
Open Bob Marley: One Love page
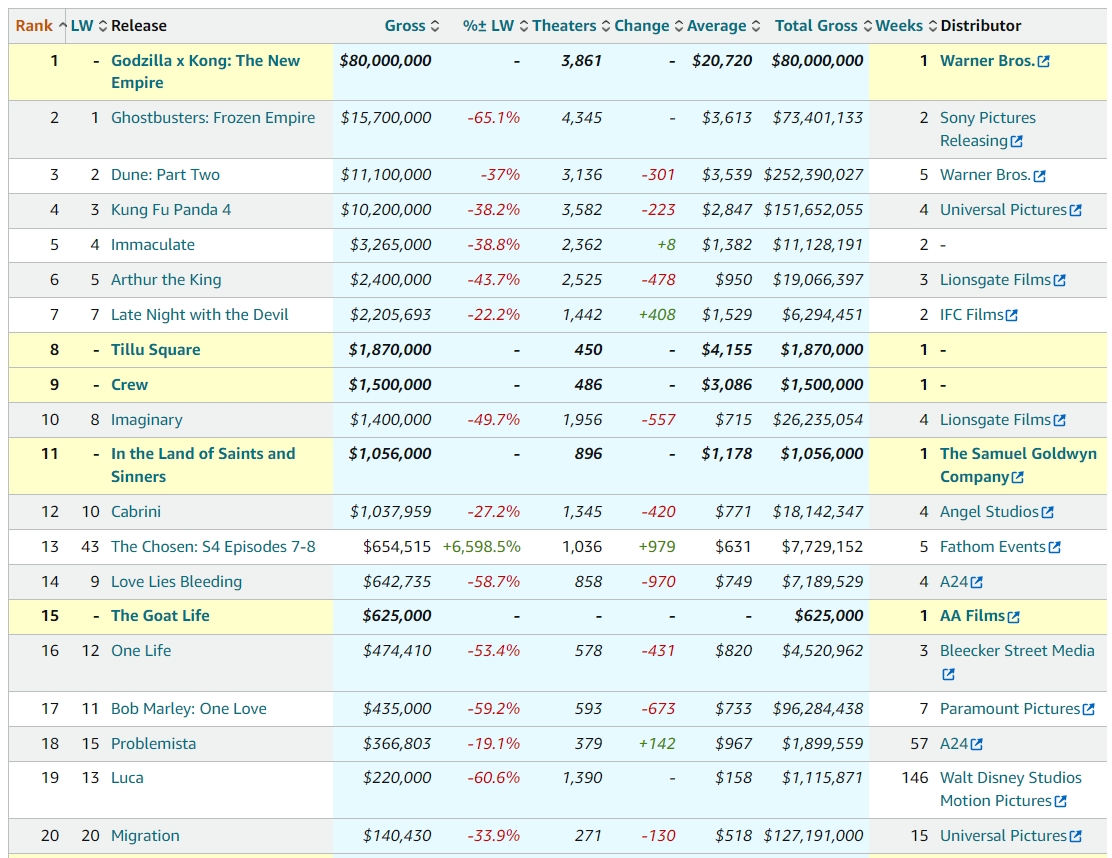pos(189,708)
